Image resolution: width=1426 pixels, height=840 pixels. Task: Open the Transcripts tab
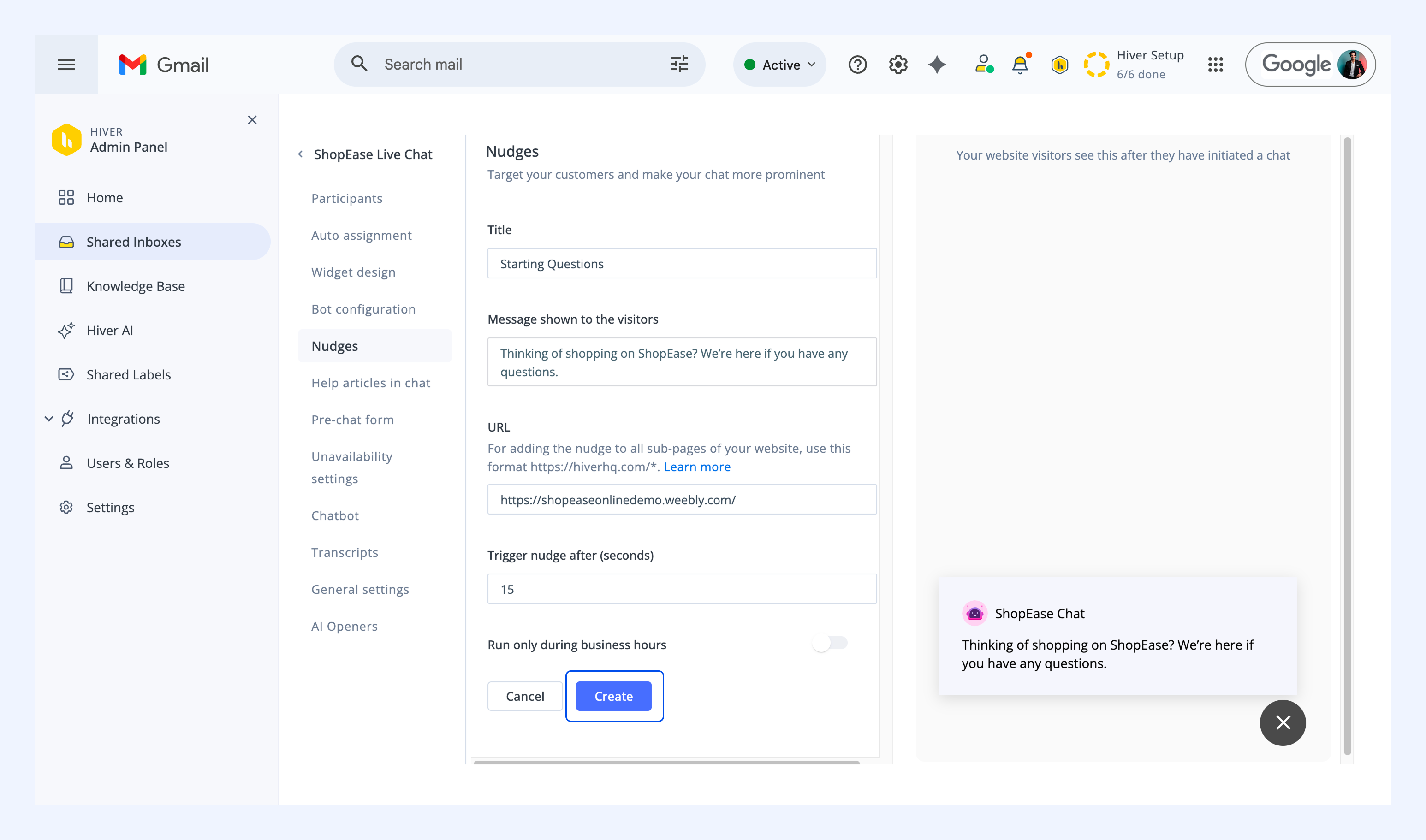345,552
